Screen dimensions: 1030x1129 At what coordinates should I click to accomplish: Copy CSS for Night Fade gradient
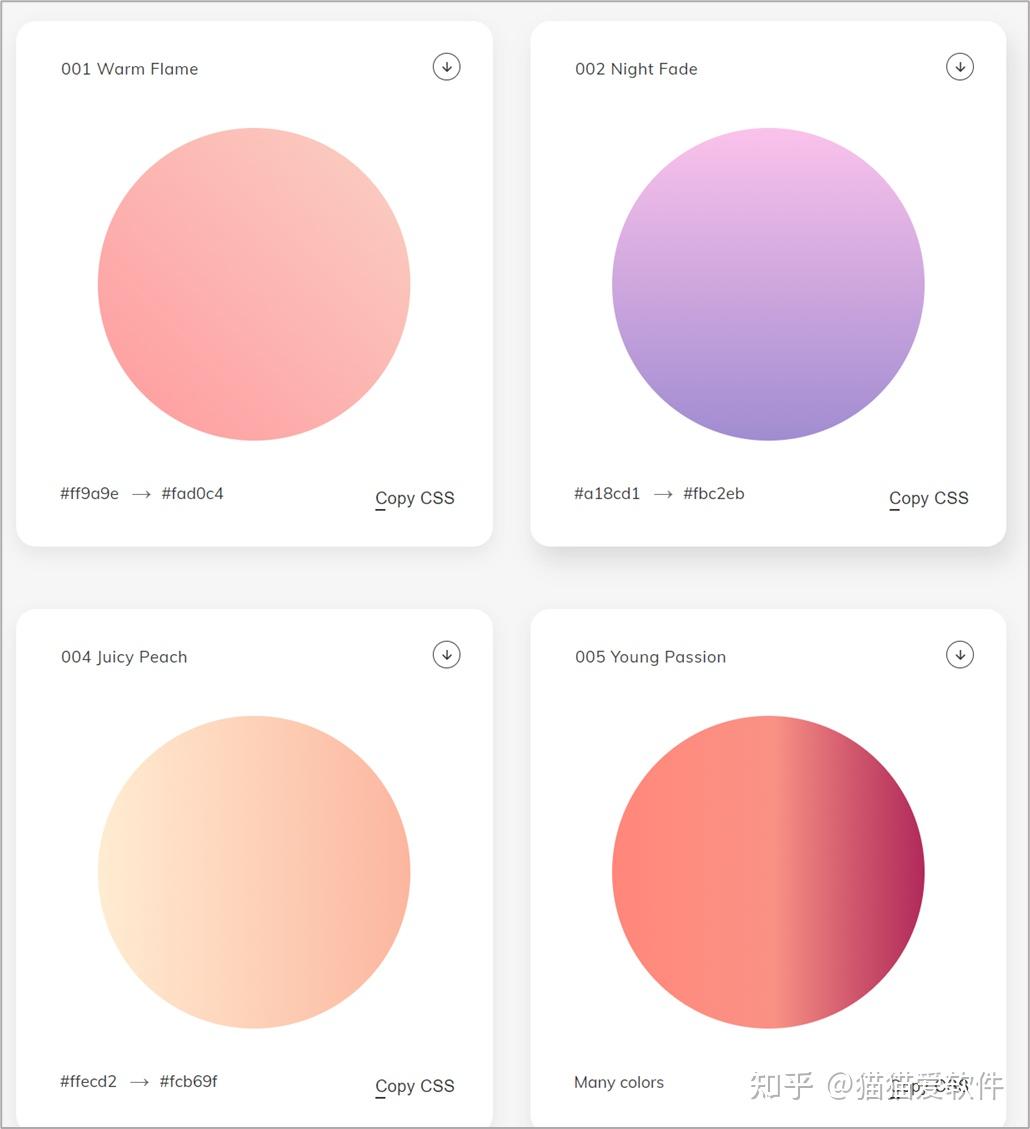tap(928, 498)
